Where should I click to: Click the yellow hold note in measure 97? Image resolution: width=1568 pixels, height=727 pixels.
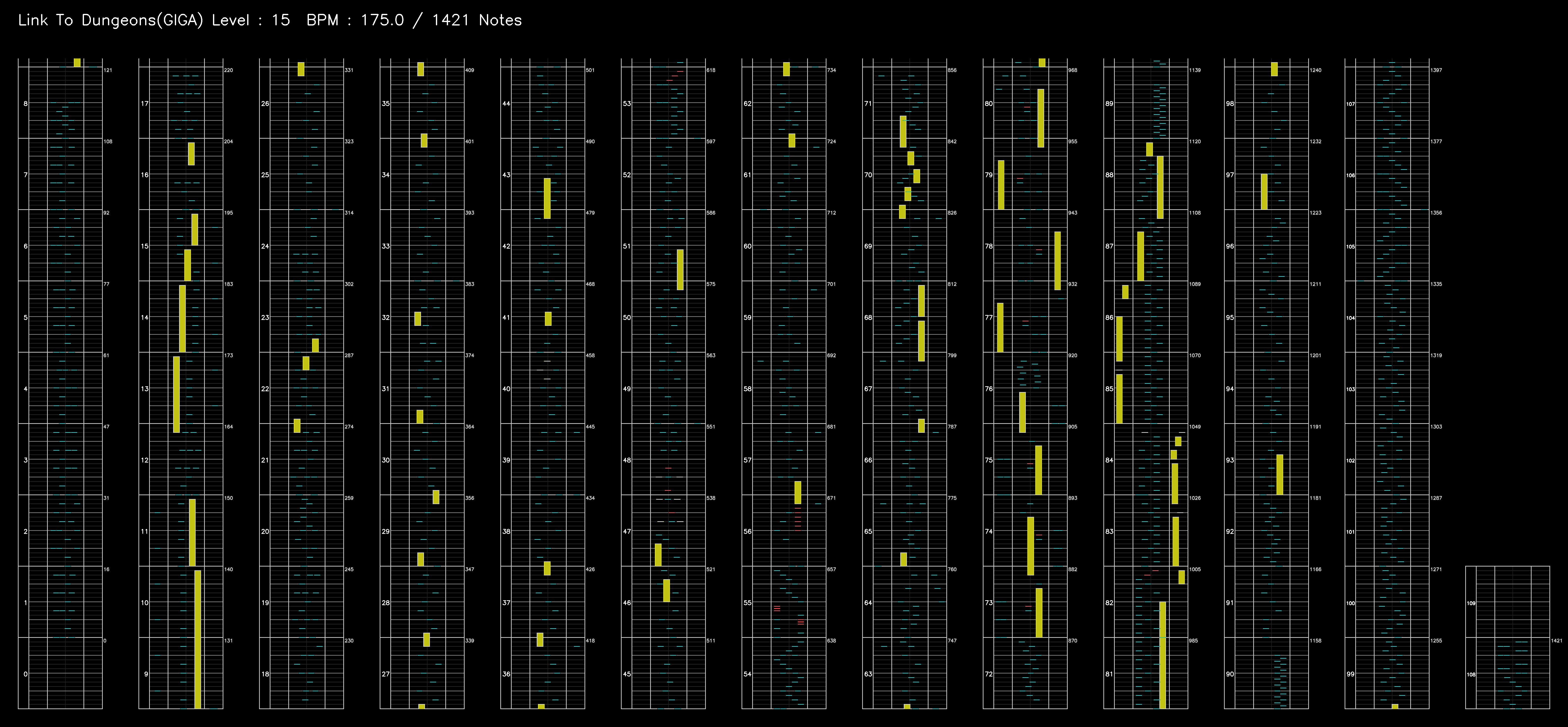pos(1264,192)
